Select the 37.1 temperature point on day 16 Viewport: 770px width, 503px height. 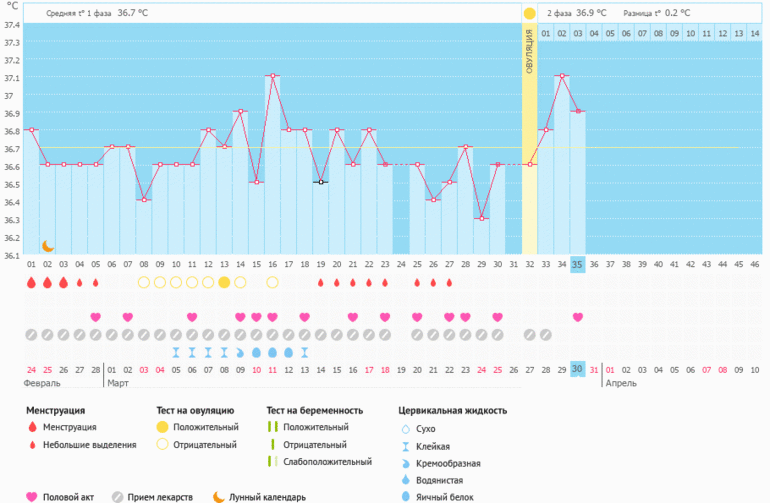click(272, 76)
